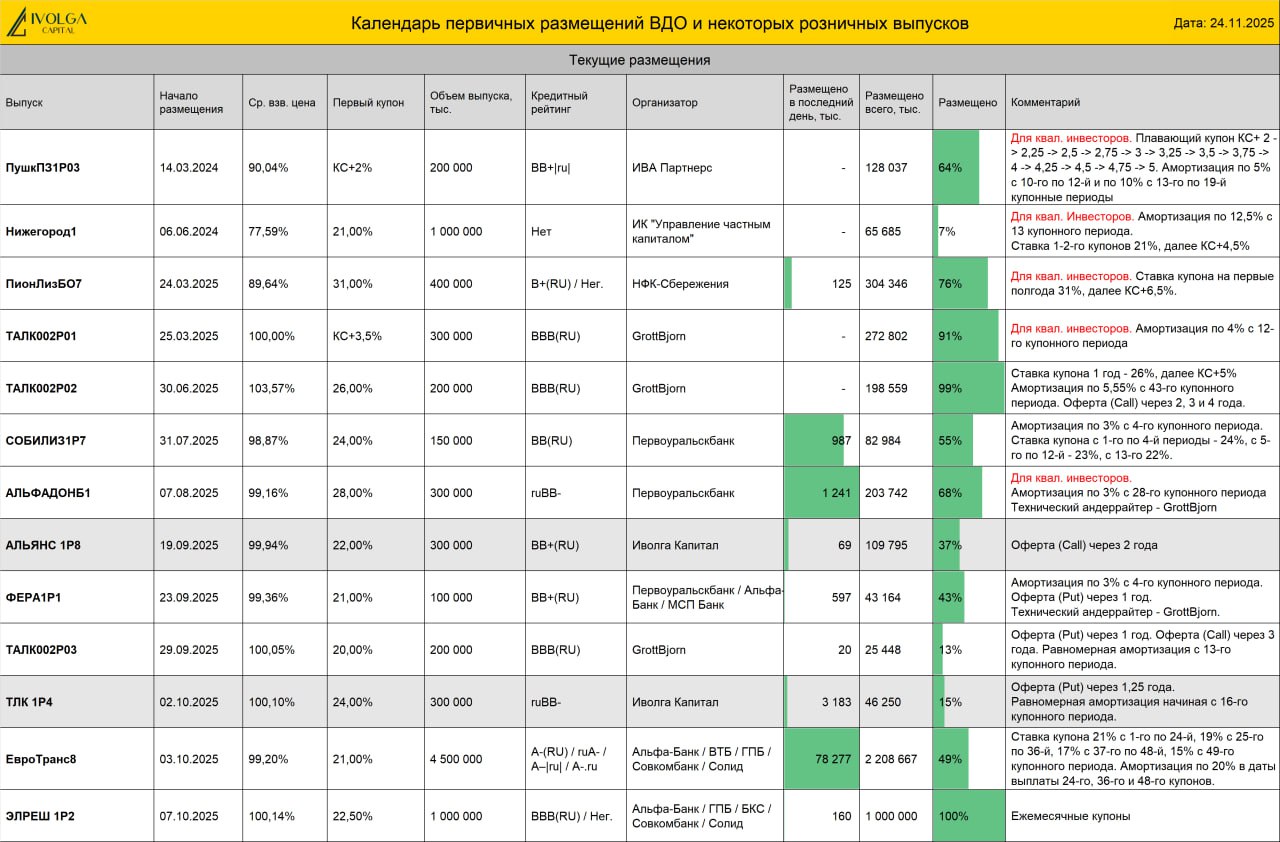Select the issue name 'ЭЛРЕШ 1Р2'

pyautogui.click(x=40, y=816)
